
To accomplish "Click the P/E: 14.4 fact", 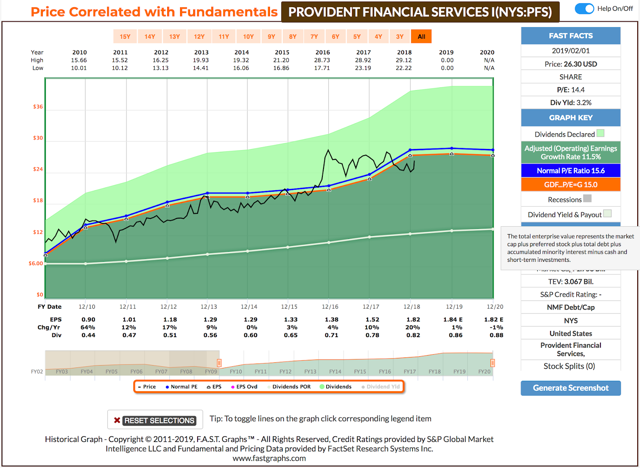I will [571, 90].
